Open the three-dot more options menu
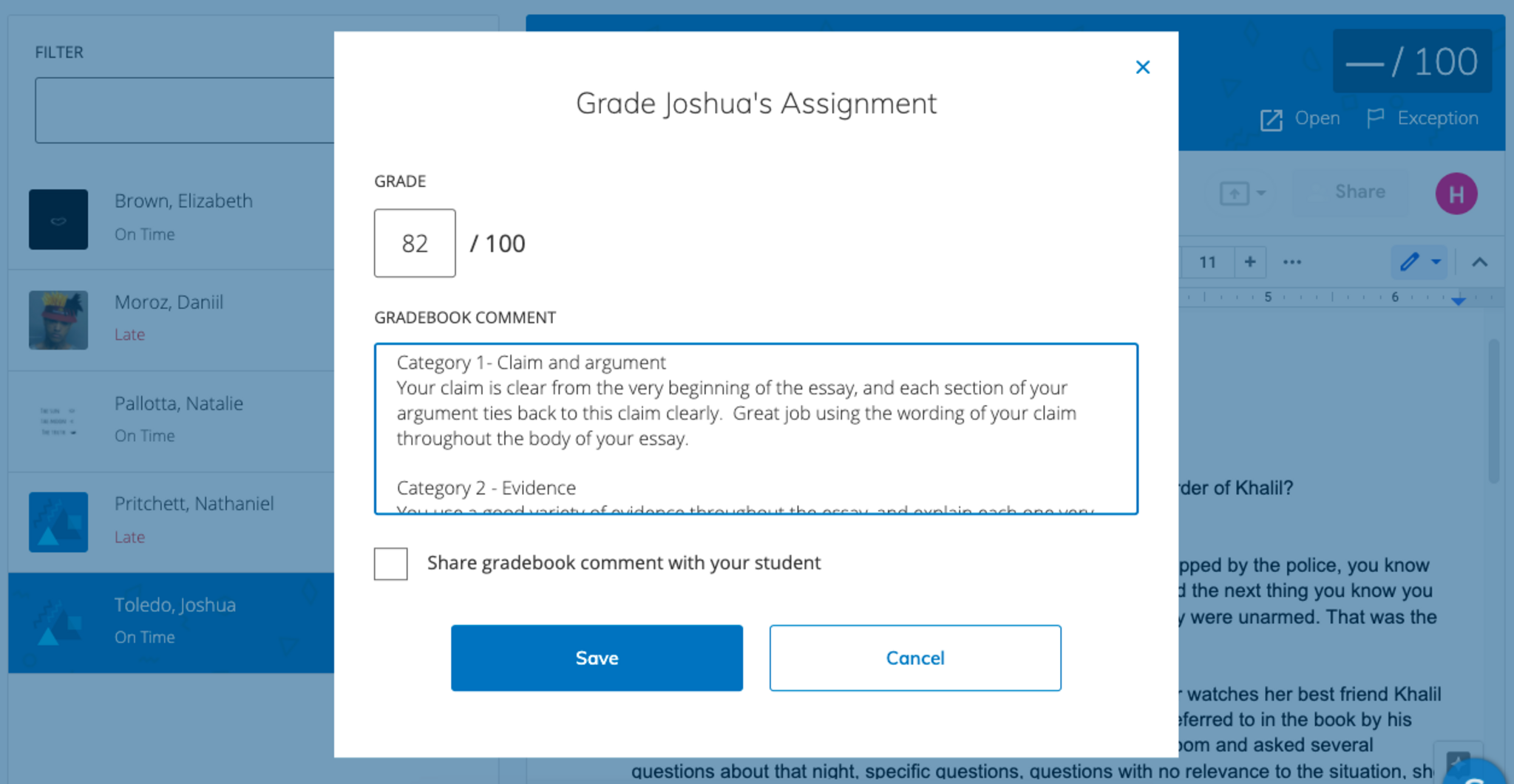The width and height of the screenshot is (1514, 784). click(1292, 262)
